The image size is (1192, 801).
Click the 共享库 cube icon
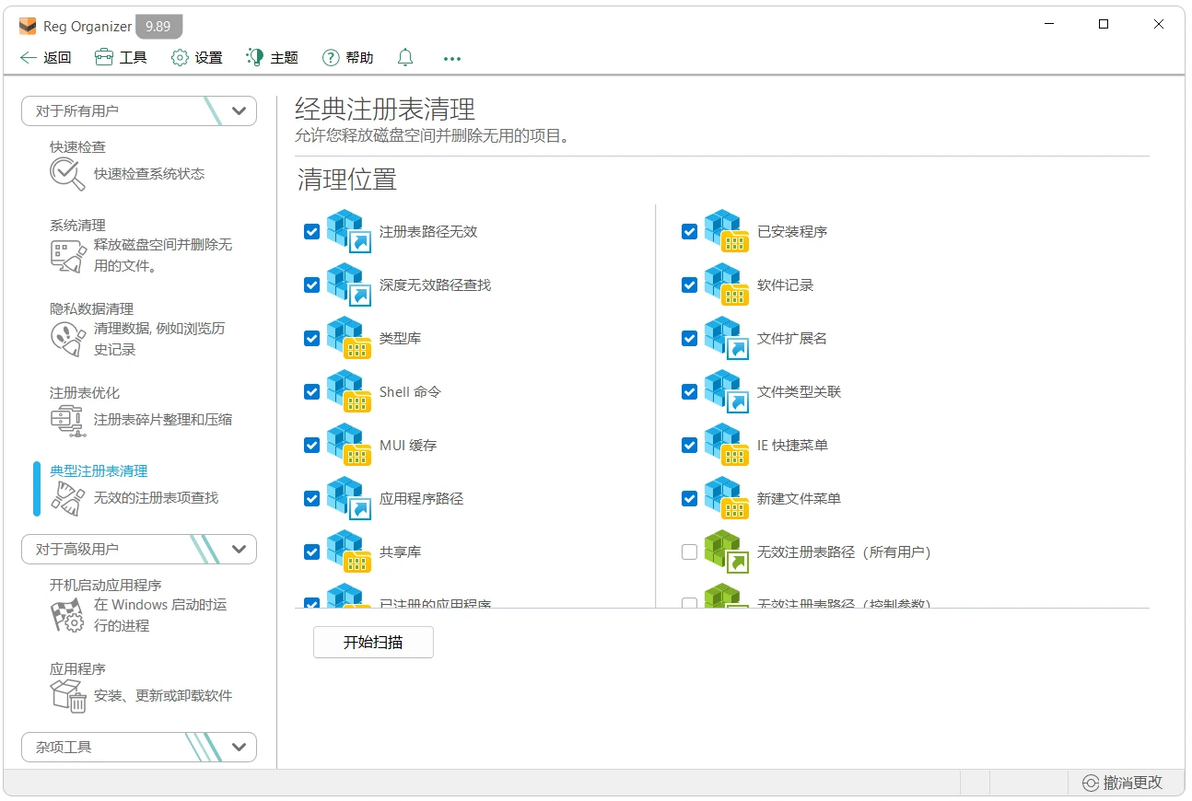(x=349, y=551)
